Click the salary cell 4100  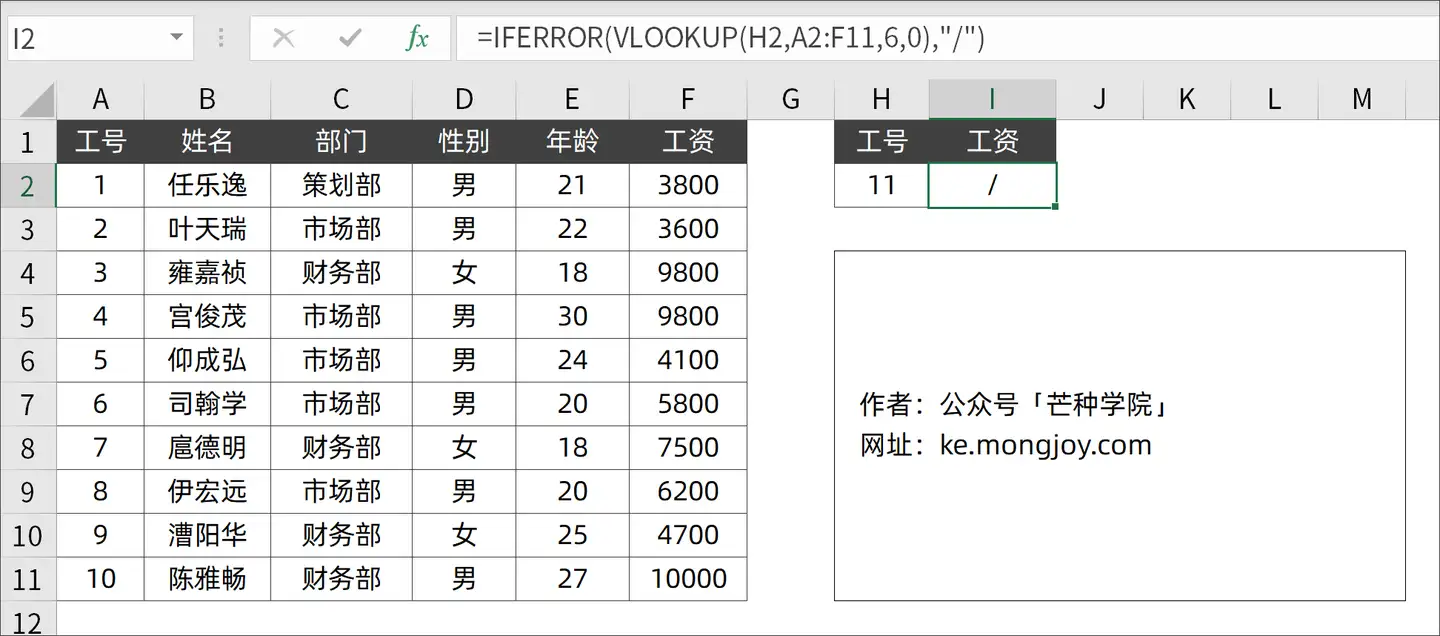[688, 360]
